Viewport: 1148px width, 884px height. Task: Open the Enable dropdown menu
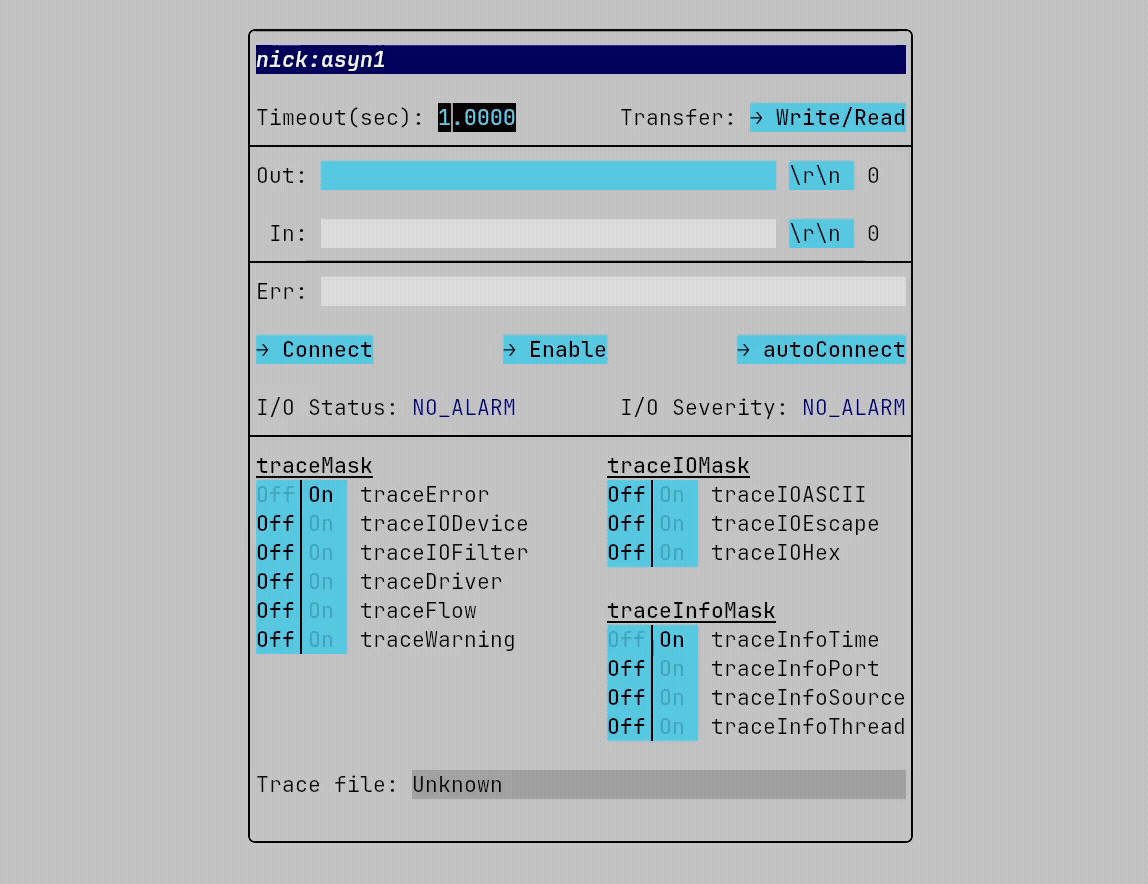click(555, 350)
